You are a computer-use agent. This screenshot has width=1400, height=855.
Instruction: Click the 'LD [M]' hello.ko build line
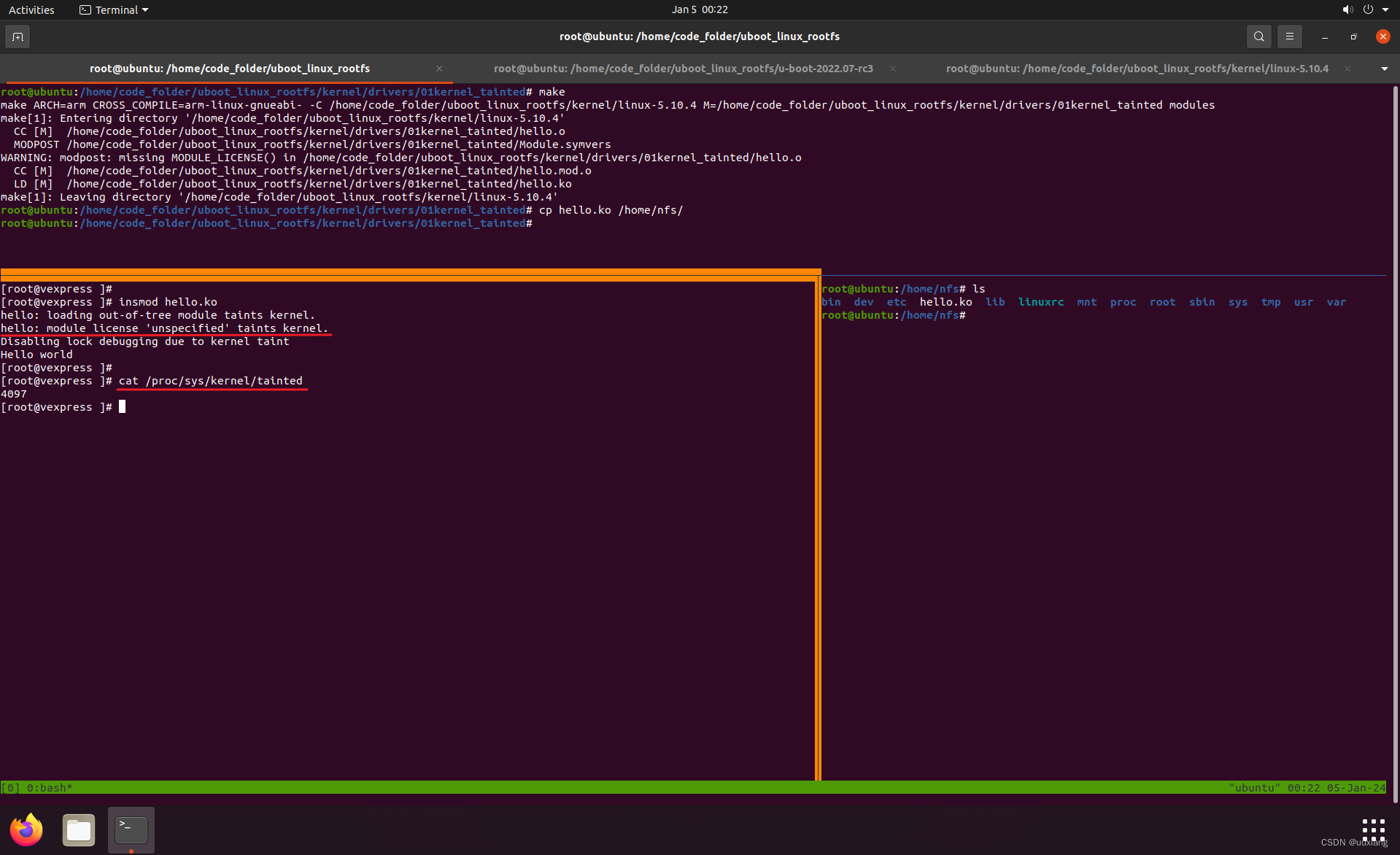click(x=293, y=184)
